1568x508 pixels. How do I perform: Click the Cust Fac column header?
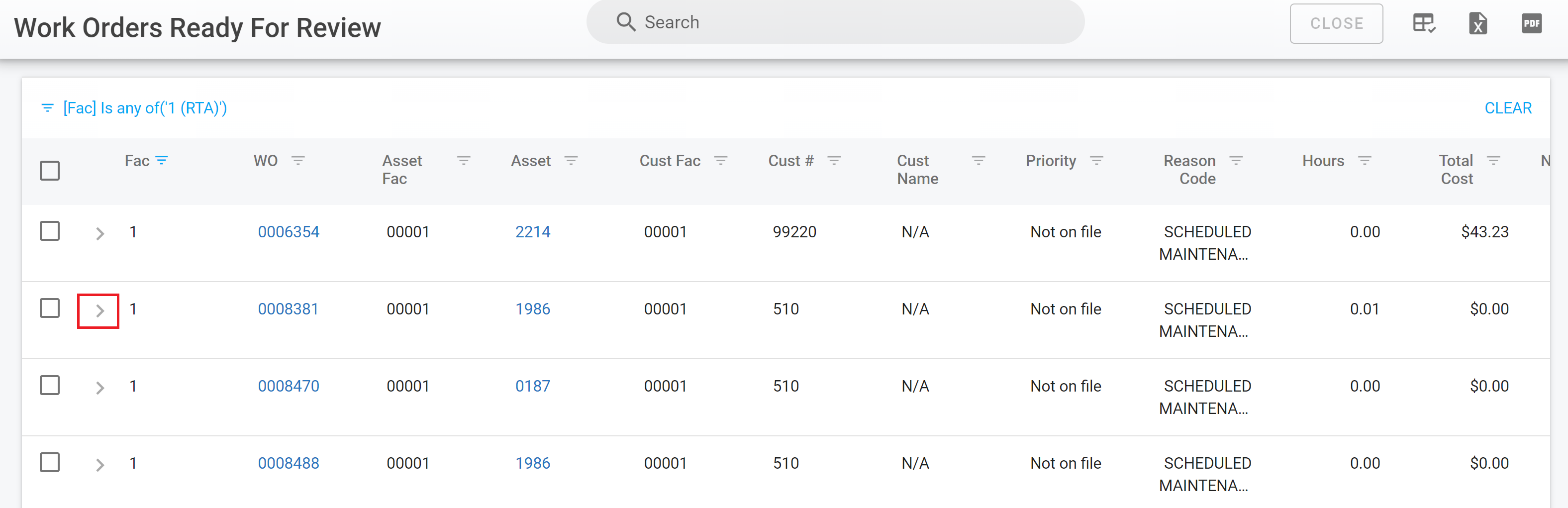click(x=670, y=161)
